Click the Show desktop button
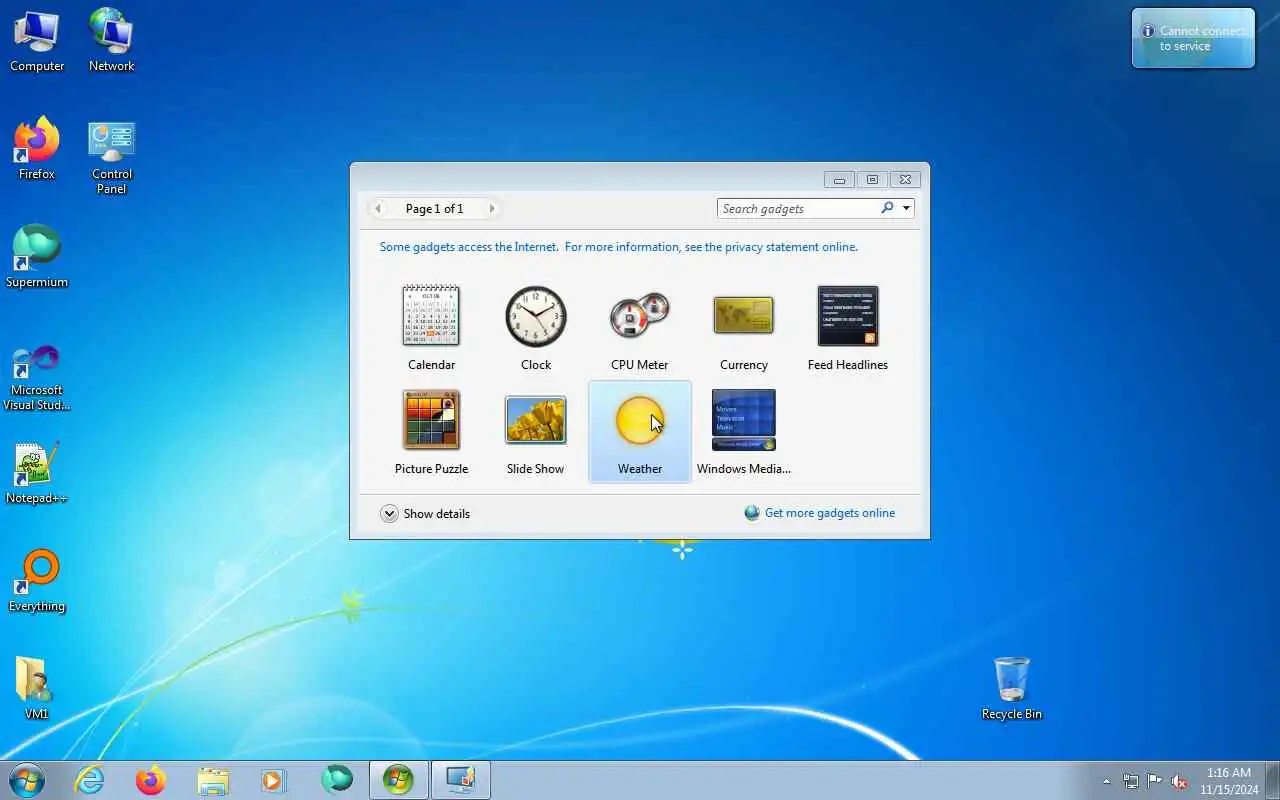The image size is (1280, 800). (1273, 781)
